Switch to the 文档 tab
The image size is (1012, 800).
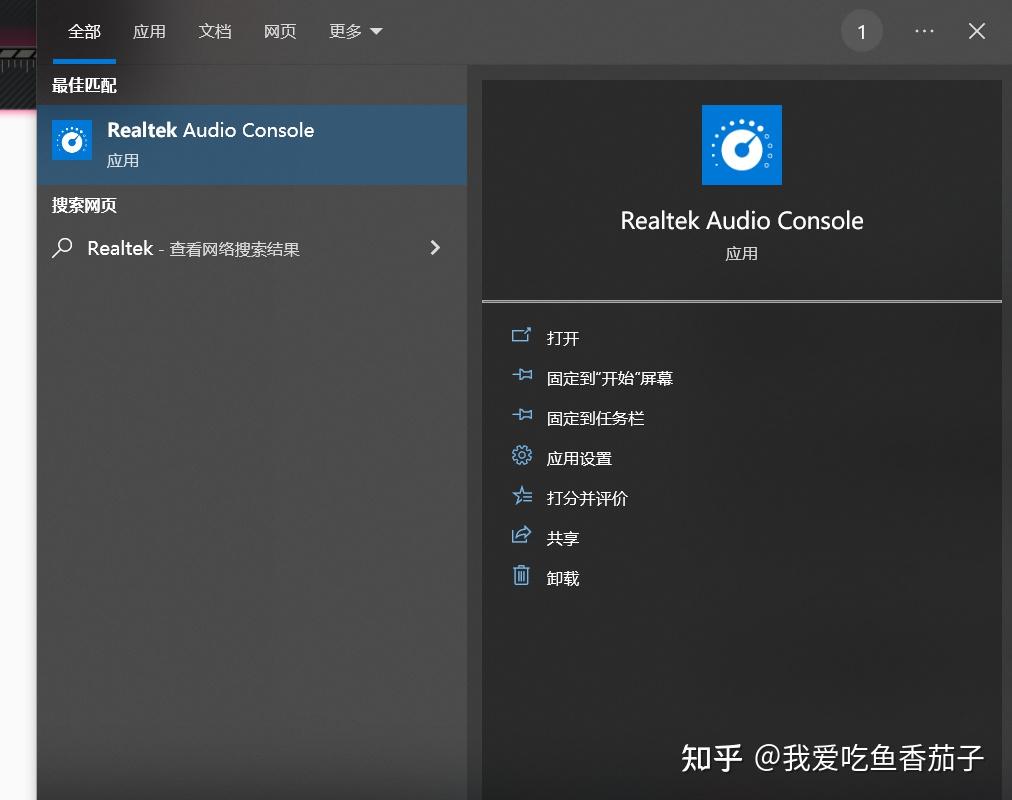215,31
